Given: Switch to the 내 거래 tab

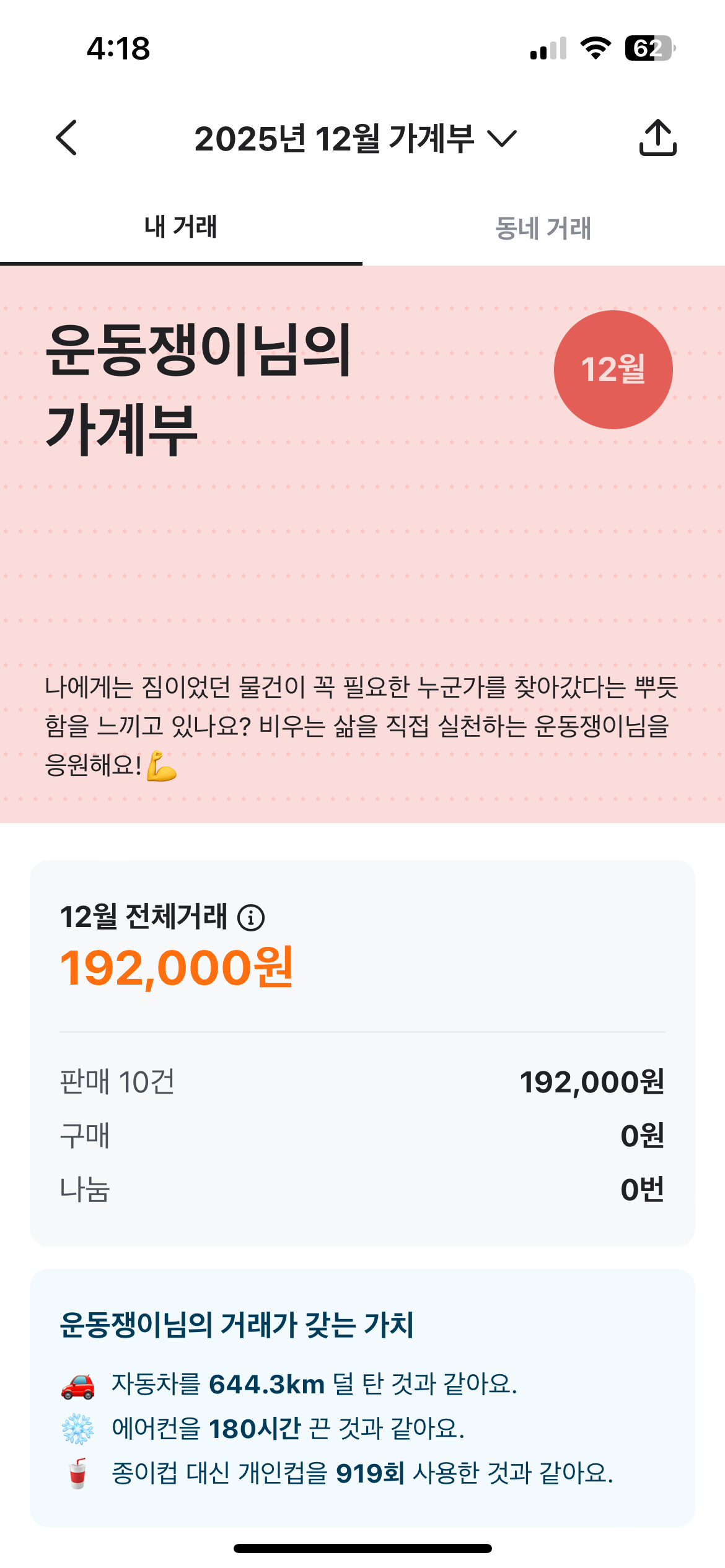Looking at the screenshot, I should (181, 227).
